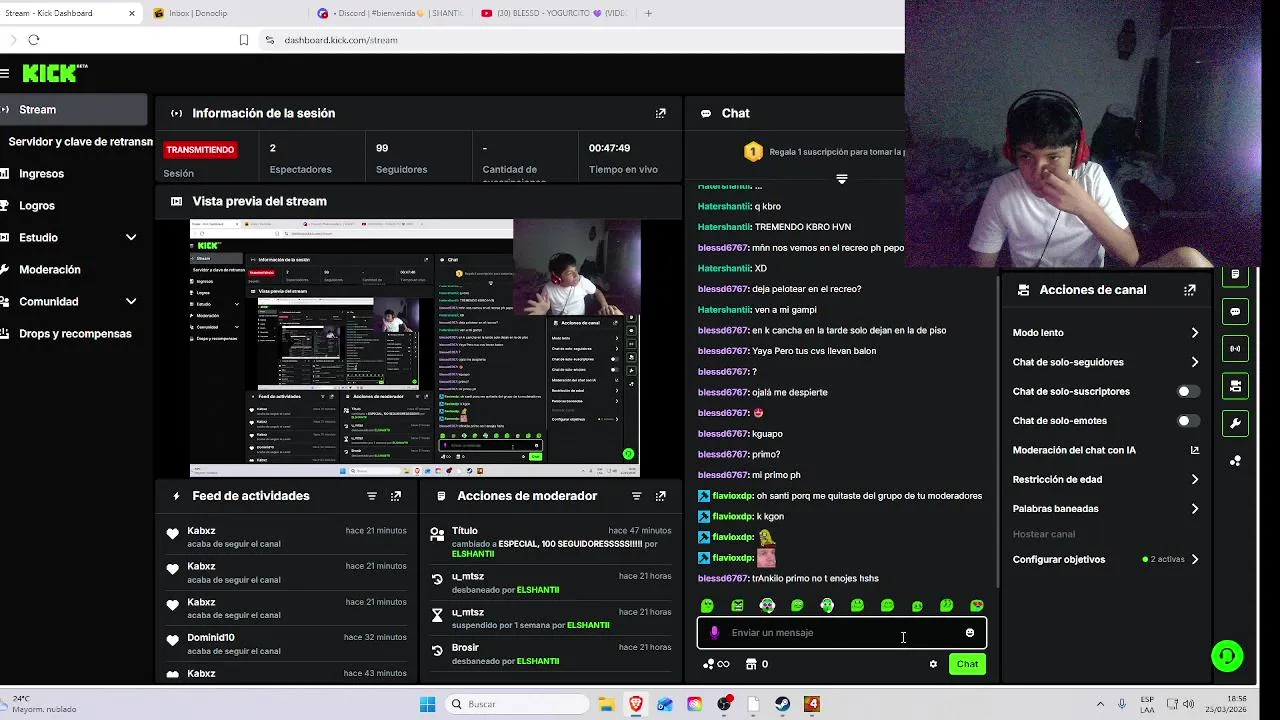Click the Dominid10 entry in activity feed
Image resolution: width=1280 pixels, height=720 pixels.
click(285, 644)
